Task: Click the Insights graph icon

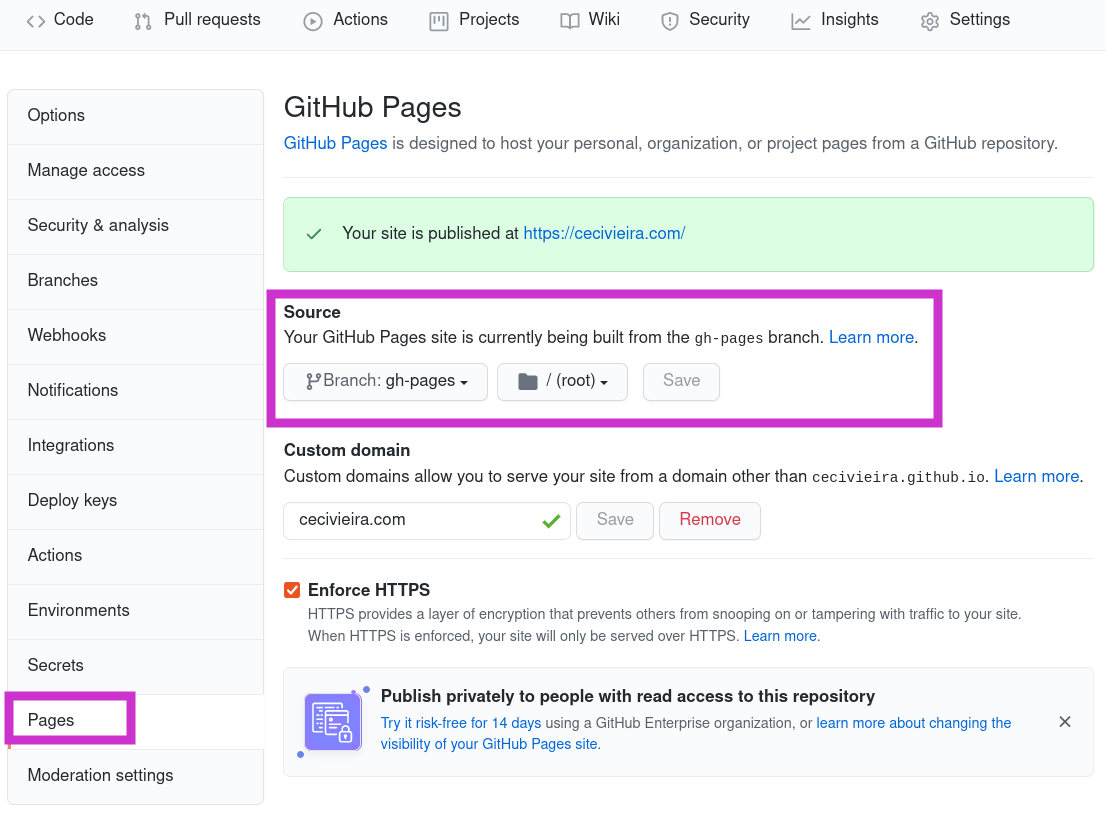Action: (x=801, y=21)
